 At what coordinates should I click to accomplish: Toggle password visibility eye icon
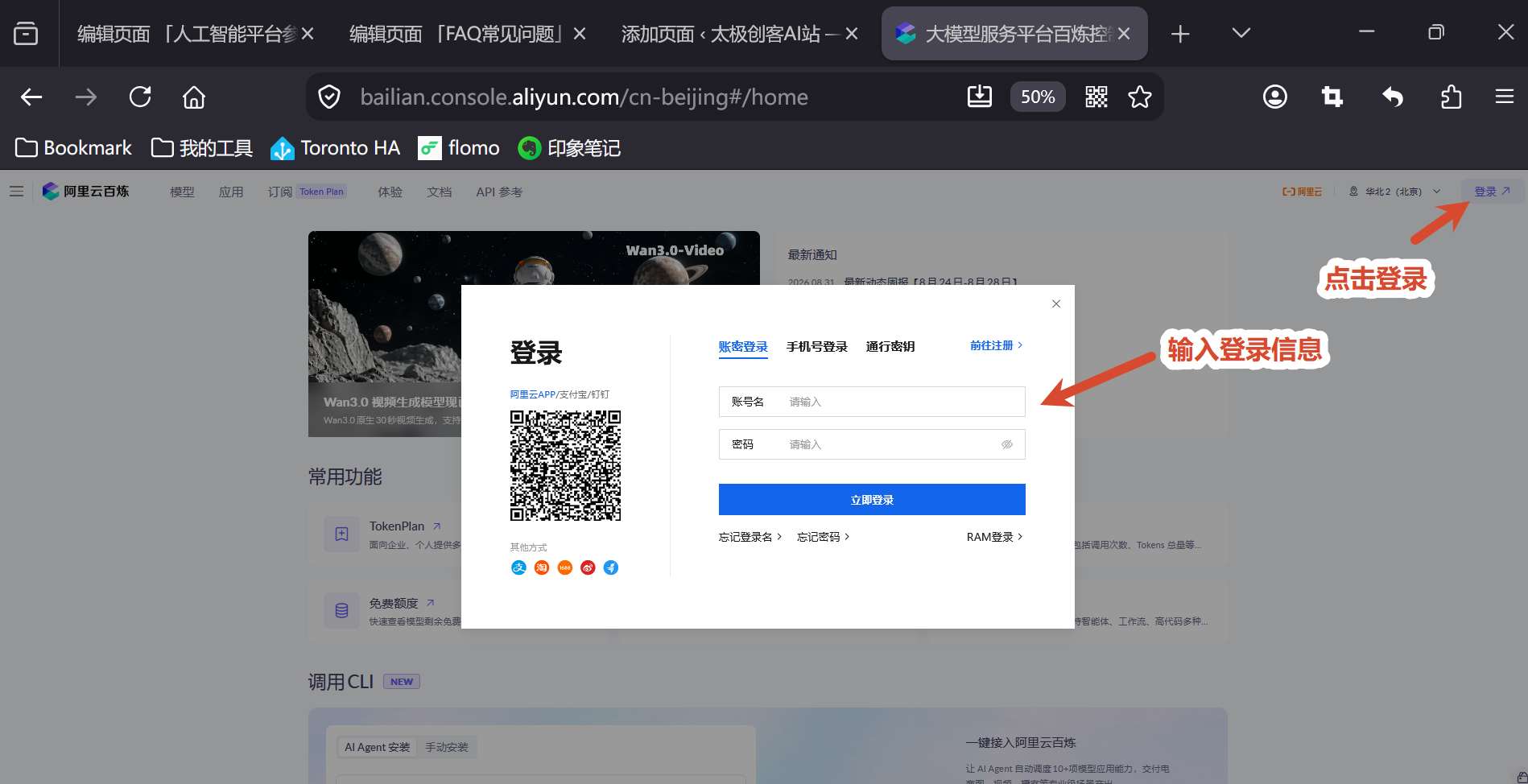click(1006, 444)
